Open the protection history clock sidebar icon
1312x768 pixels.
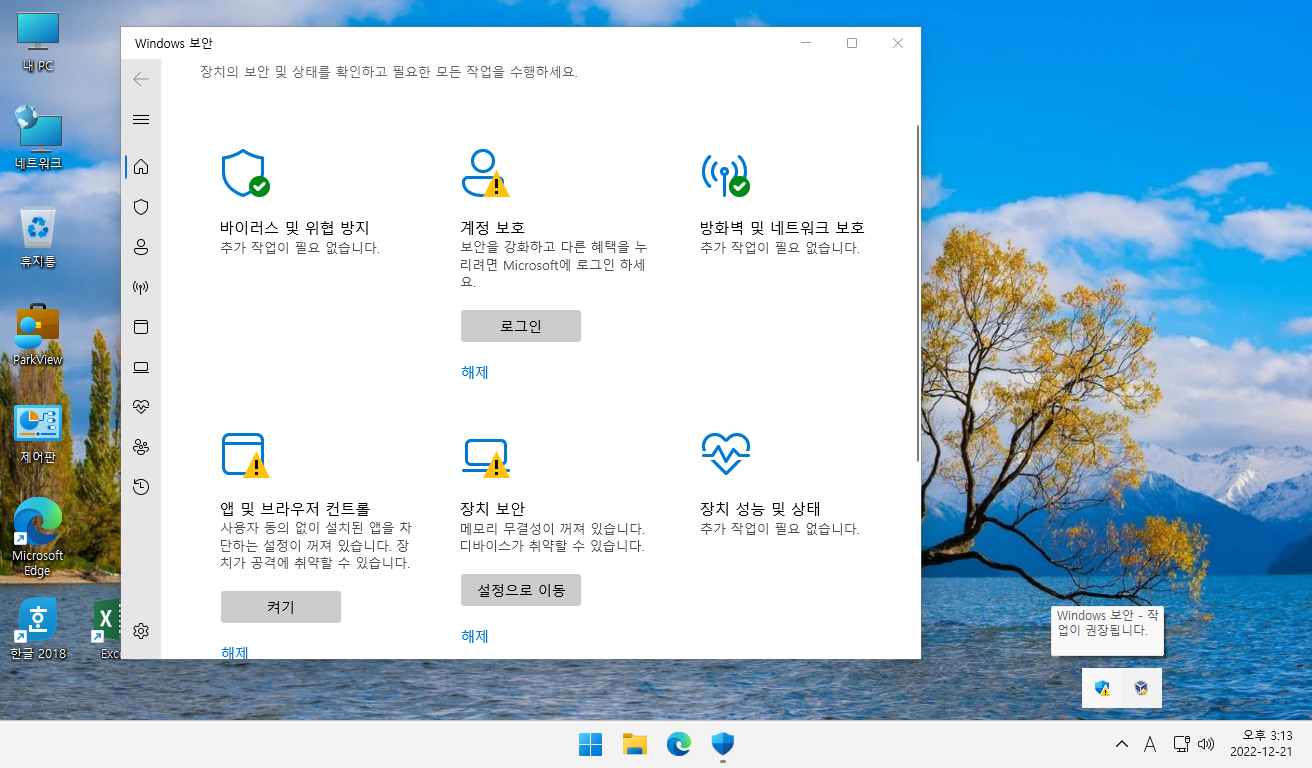tap(141, 487)
